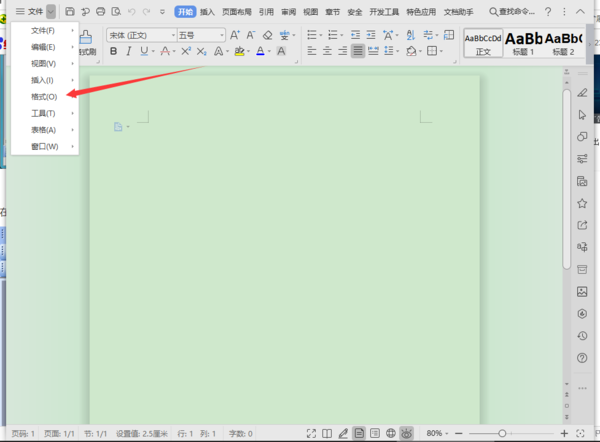Select the 标题 2 style
This screenshot has width=600, height=442.
(564, 43)
